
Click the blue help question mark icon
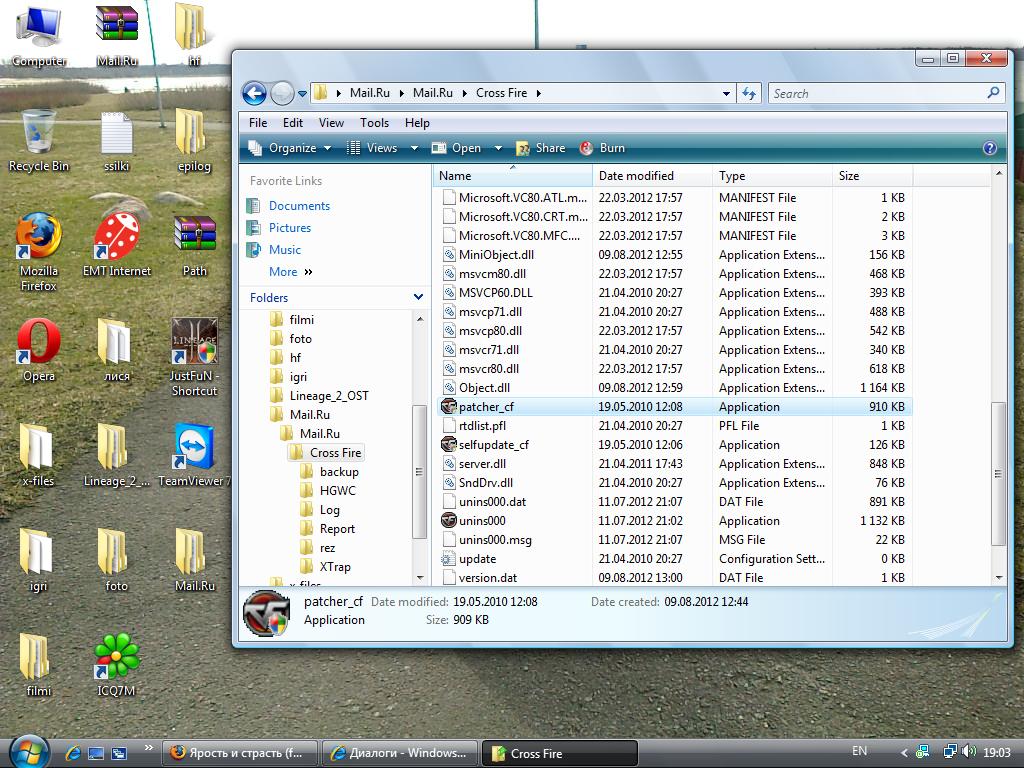tap(990, 148)
